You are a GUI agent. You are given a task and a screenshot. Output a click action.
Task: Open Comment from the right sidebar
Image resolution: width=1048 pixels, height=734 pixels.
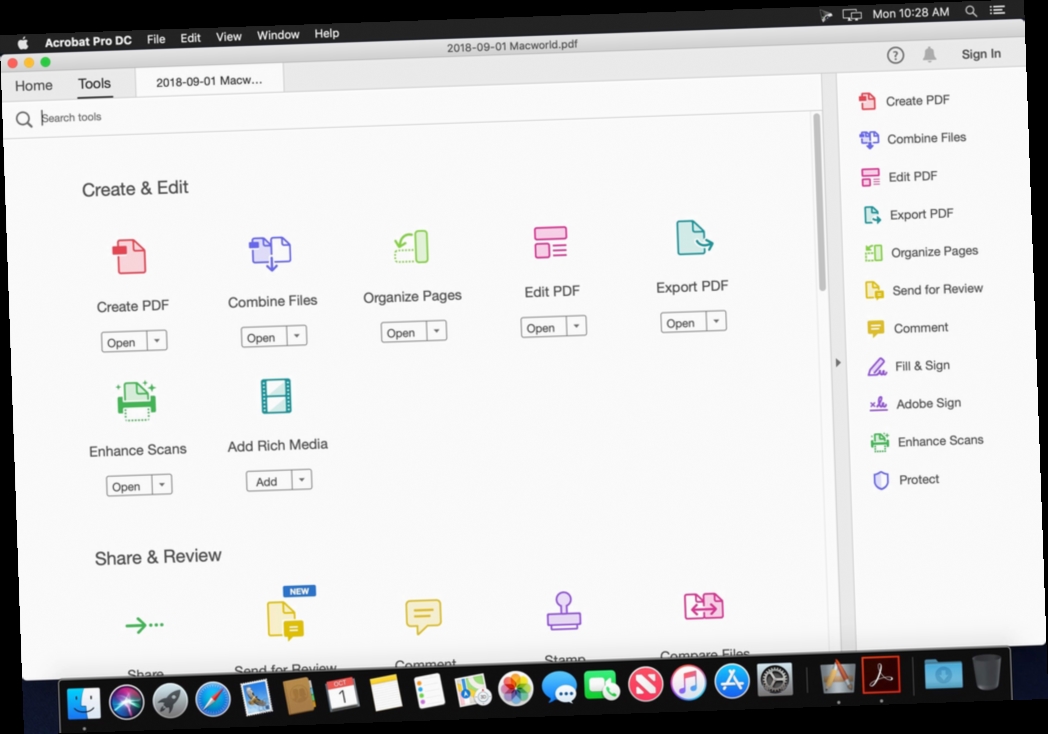pos(908,328)
